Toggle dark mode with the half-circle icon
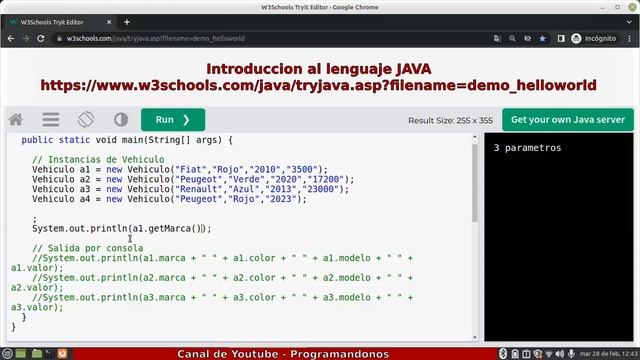Screen dimensions: 640x360 pos(121,120)
